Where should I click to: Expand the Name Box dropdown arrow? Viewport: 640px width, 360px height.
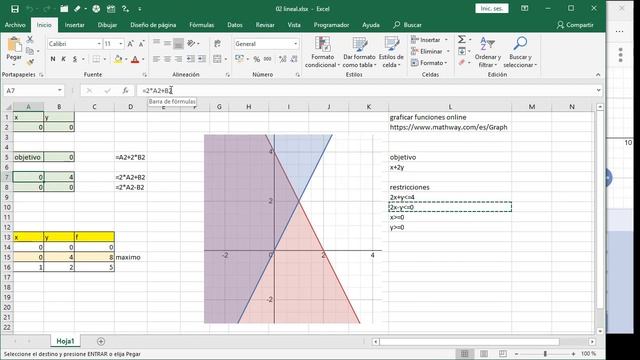60,91
